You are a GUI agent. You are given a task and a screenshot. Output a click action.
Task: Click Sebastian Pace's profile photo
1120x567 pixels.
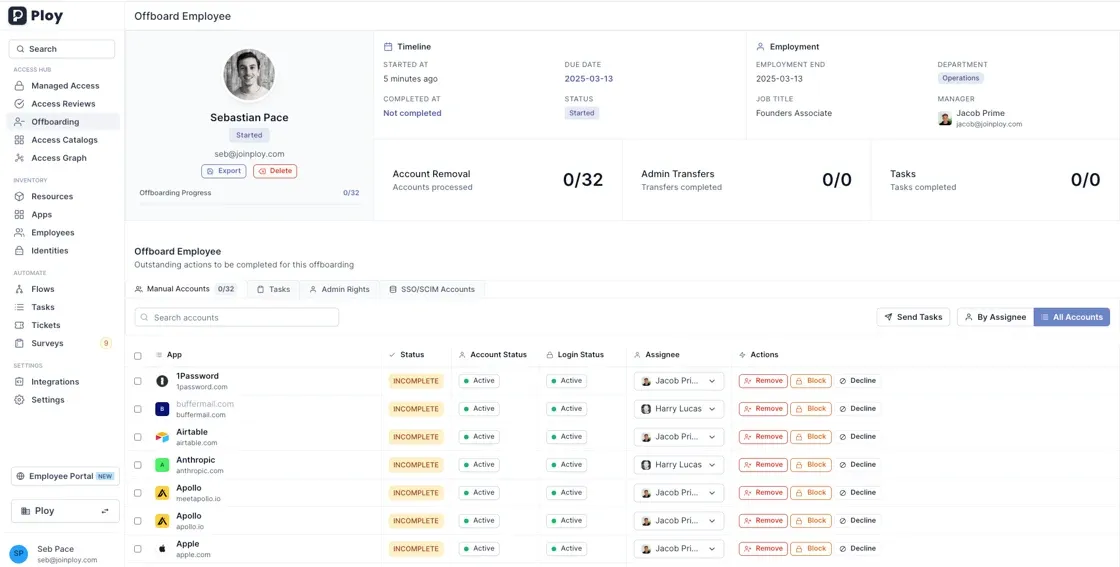click(249, 75)
